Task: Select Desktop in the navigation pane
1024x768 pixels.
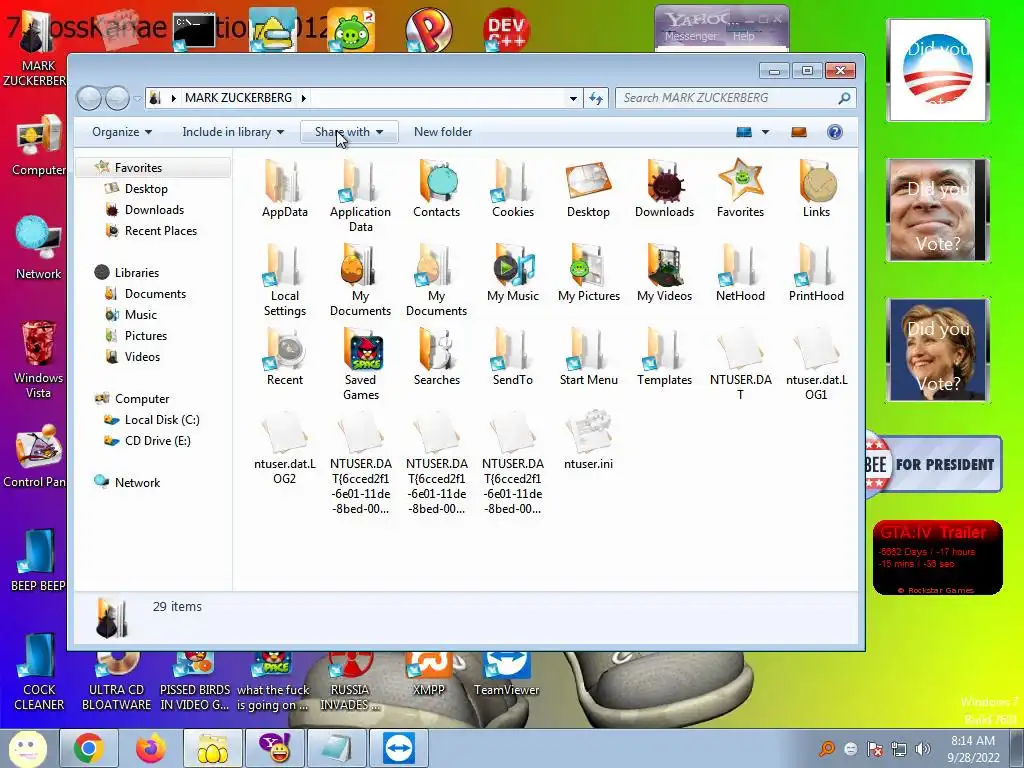Action: tap(146, 189)
